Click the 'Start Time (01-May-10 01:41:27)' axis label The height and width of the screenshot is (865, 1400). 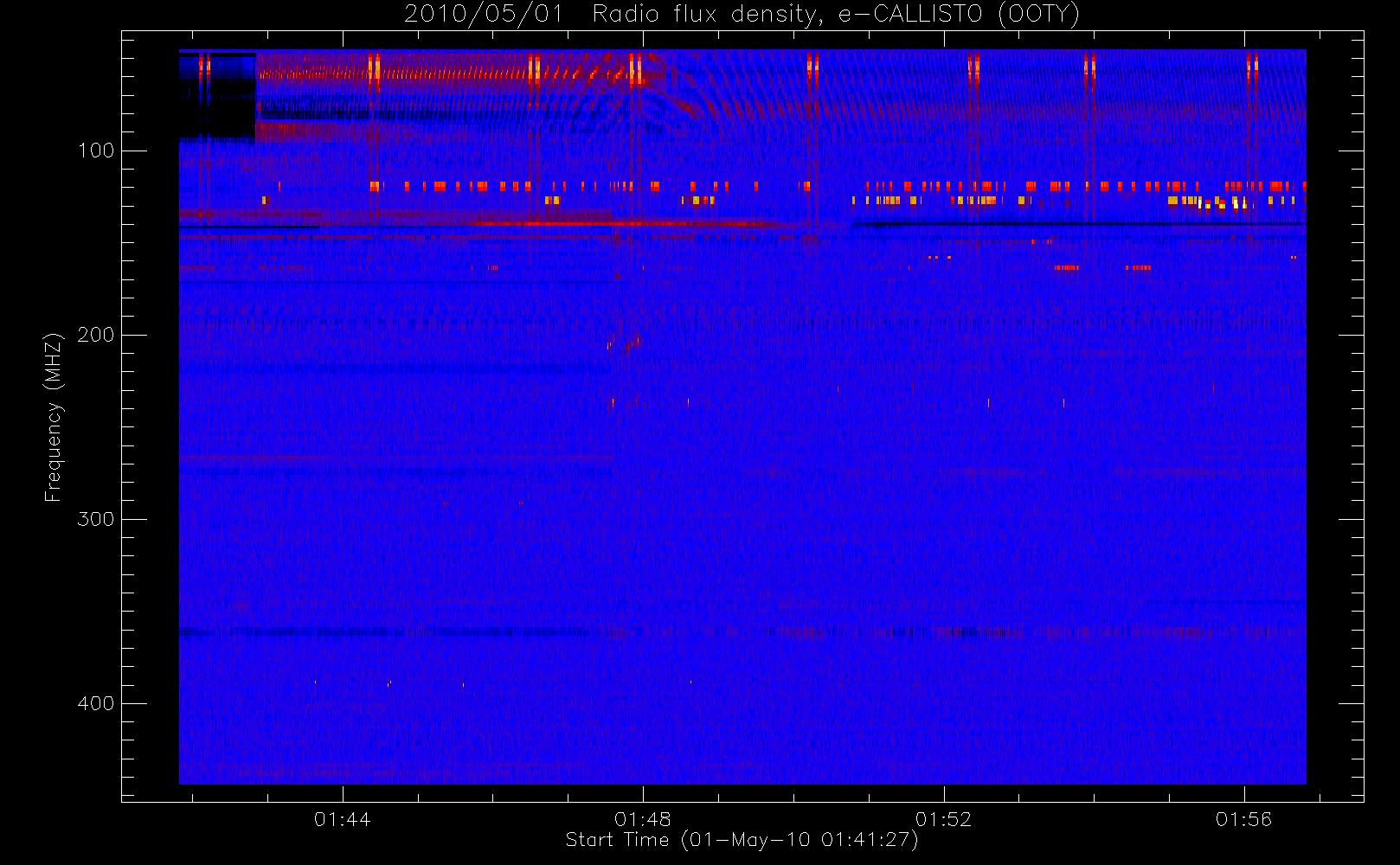(742, 840)
